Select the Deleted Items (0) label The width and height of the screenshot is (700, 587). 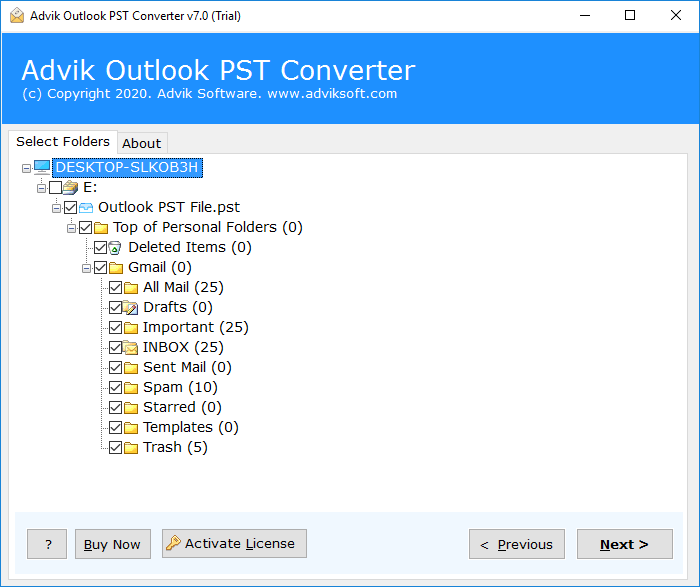190,247
